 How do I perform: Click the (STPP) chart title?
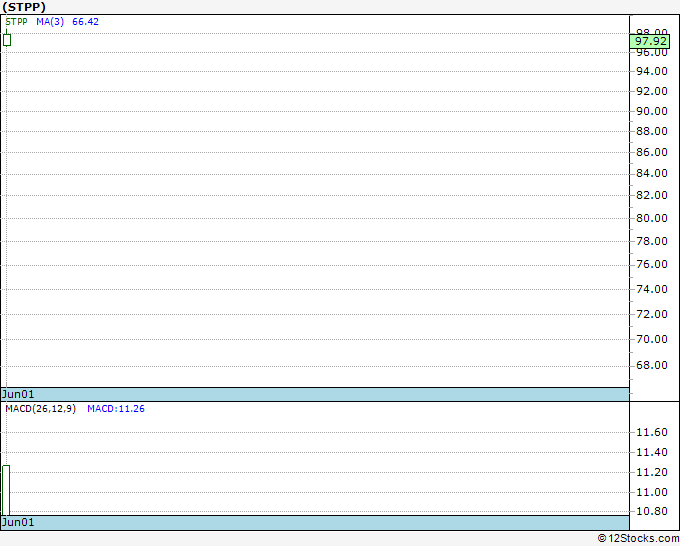tap(24, 7)
